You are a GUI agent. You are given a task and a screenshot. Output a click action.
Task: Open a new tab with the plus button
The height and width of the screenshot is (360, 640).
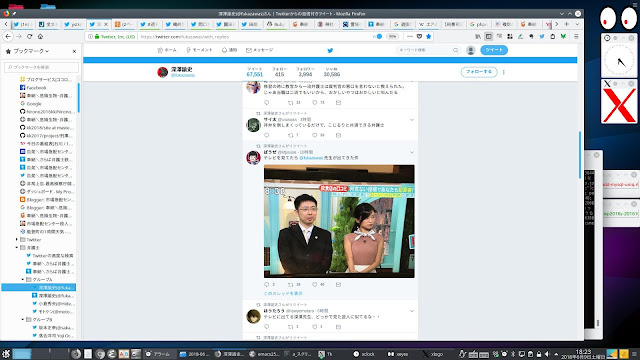(567, 24)
